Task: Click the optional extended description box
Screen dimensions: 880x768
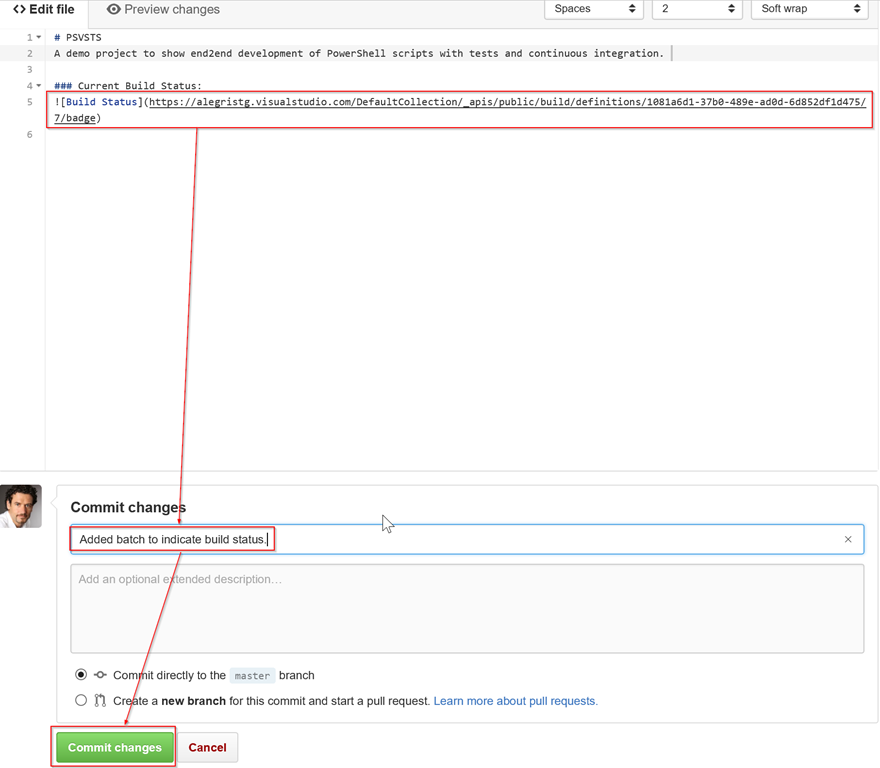Action: click(467, 608)
